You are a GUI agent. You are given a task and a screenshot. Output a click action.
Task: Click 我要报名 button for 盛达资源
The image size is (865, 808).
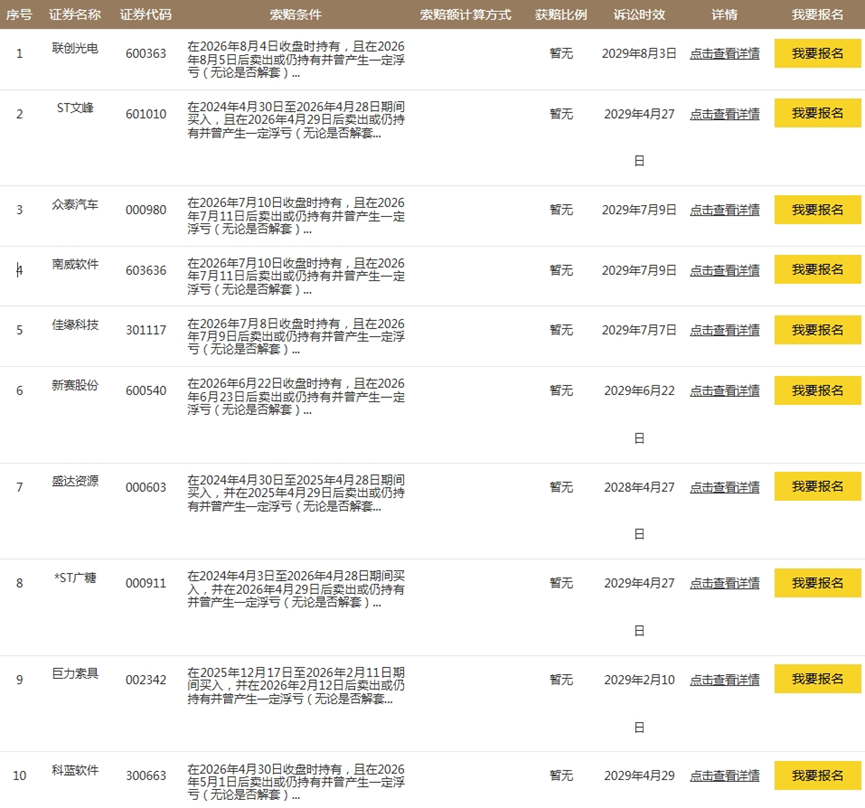coord(818,486)
